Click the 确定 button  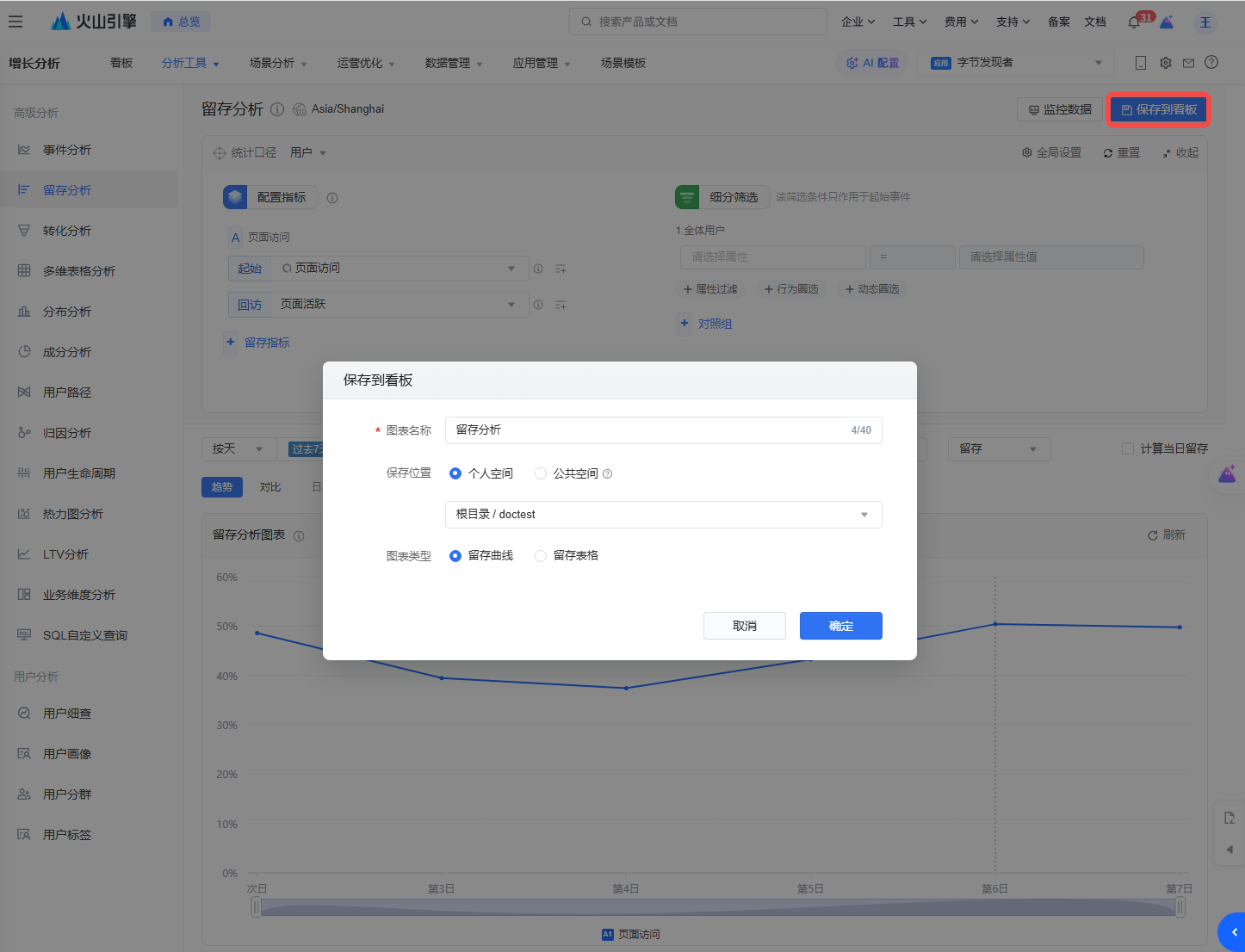pos(840,626)
